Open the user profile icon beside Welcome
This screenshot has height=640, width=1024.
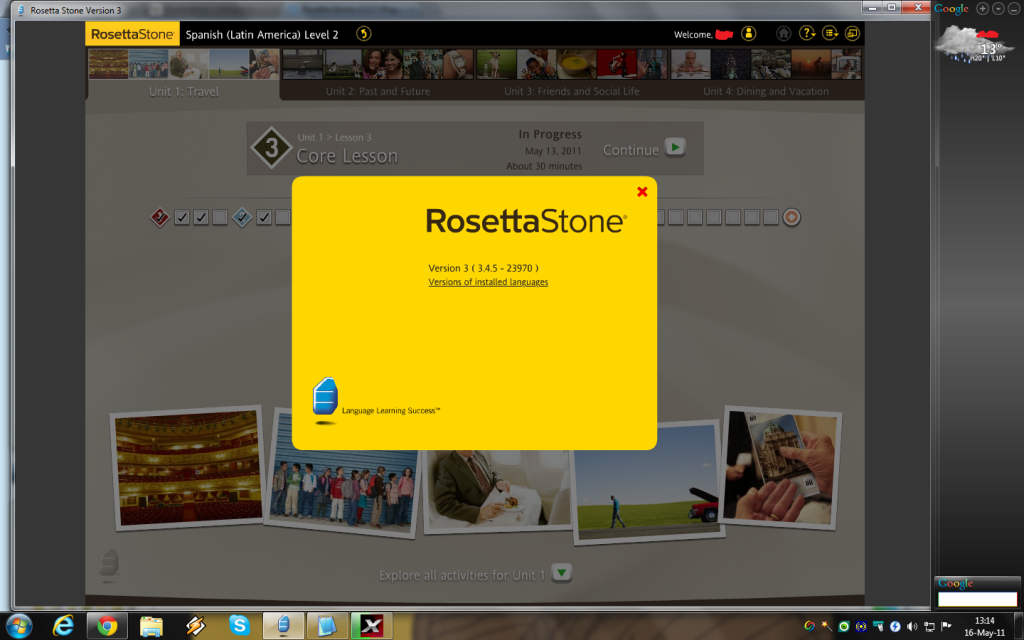[x=748, y=34]
